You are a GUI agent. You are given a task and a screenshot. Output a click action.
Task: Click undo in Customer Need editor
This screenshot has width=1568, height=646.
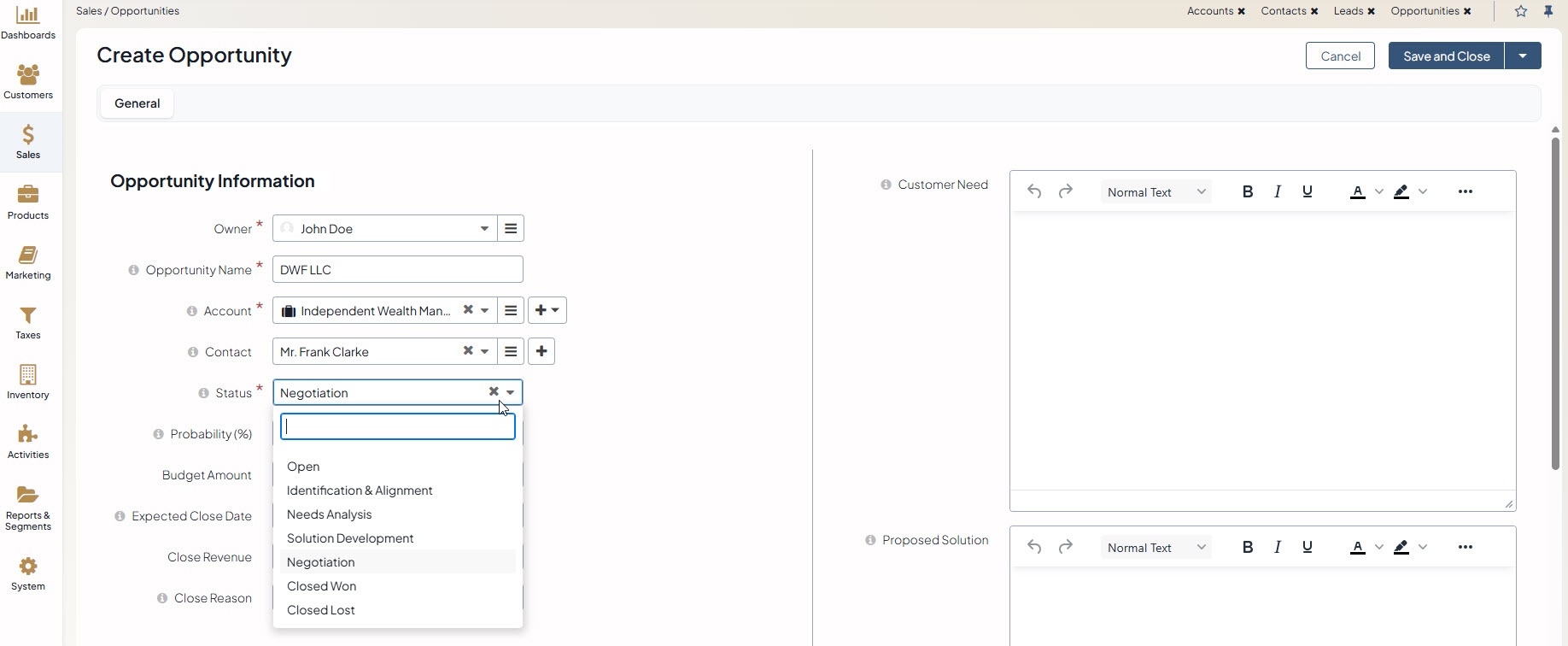pyautogui.click(x=1034, y=191)
